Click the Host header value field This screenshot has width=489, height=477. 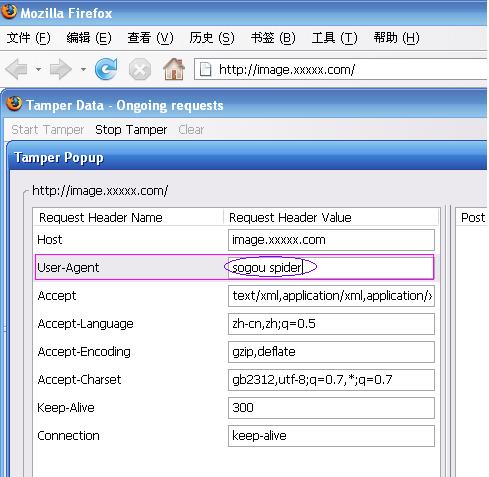tap(331, 240)
